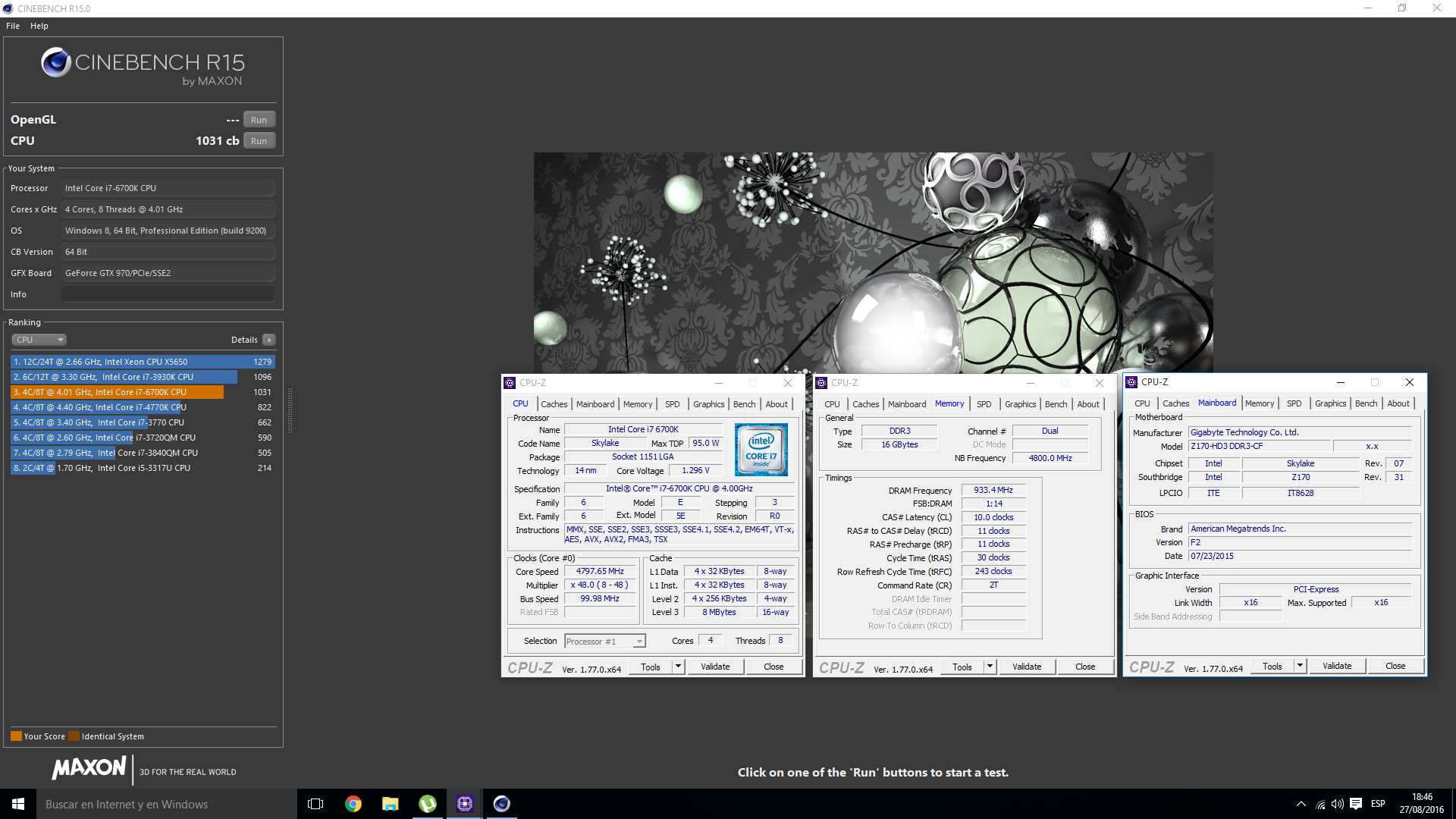Click Core Speed value 4797.65 MHz
Viewport: 1456px width, 819px height.
[600, 572]
